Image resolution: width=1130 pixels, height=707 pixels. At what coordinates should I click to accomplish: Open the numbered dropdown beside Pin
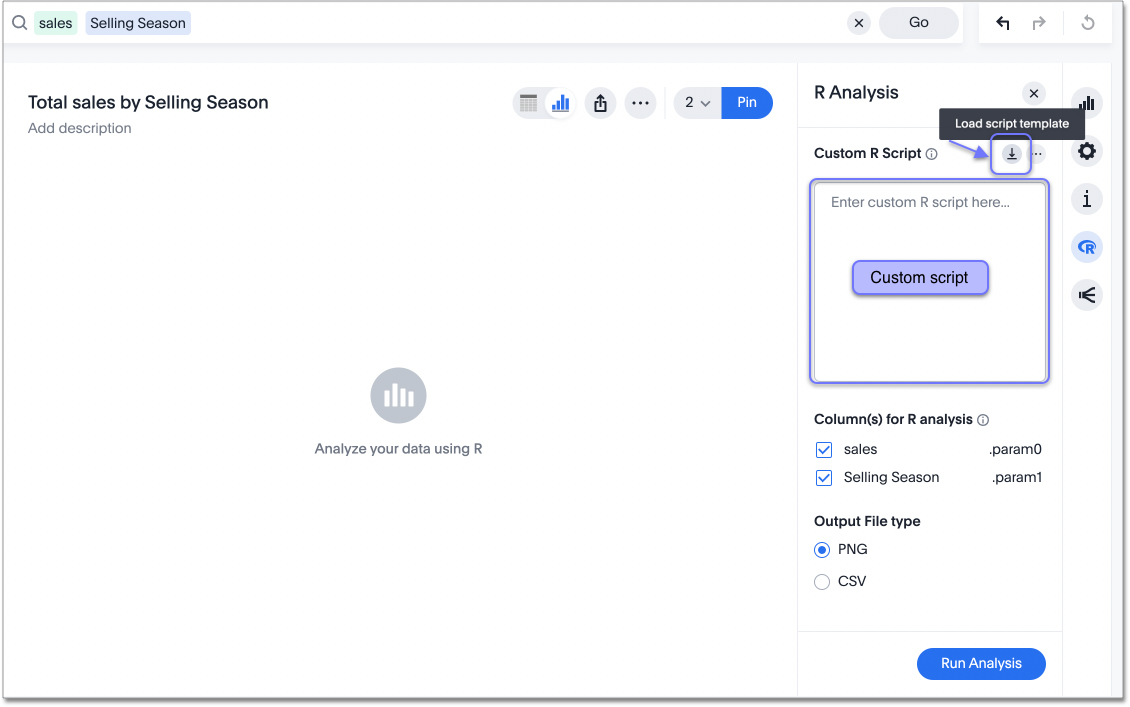point(697,103)
